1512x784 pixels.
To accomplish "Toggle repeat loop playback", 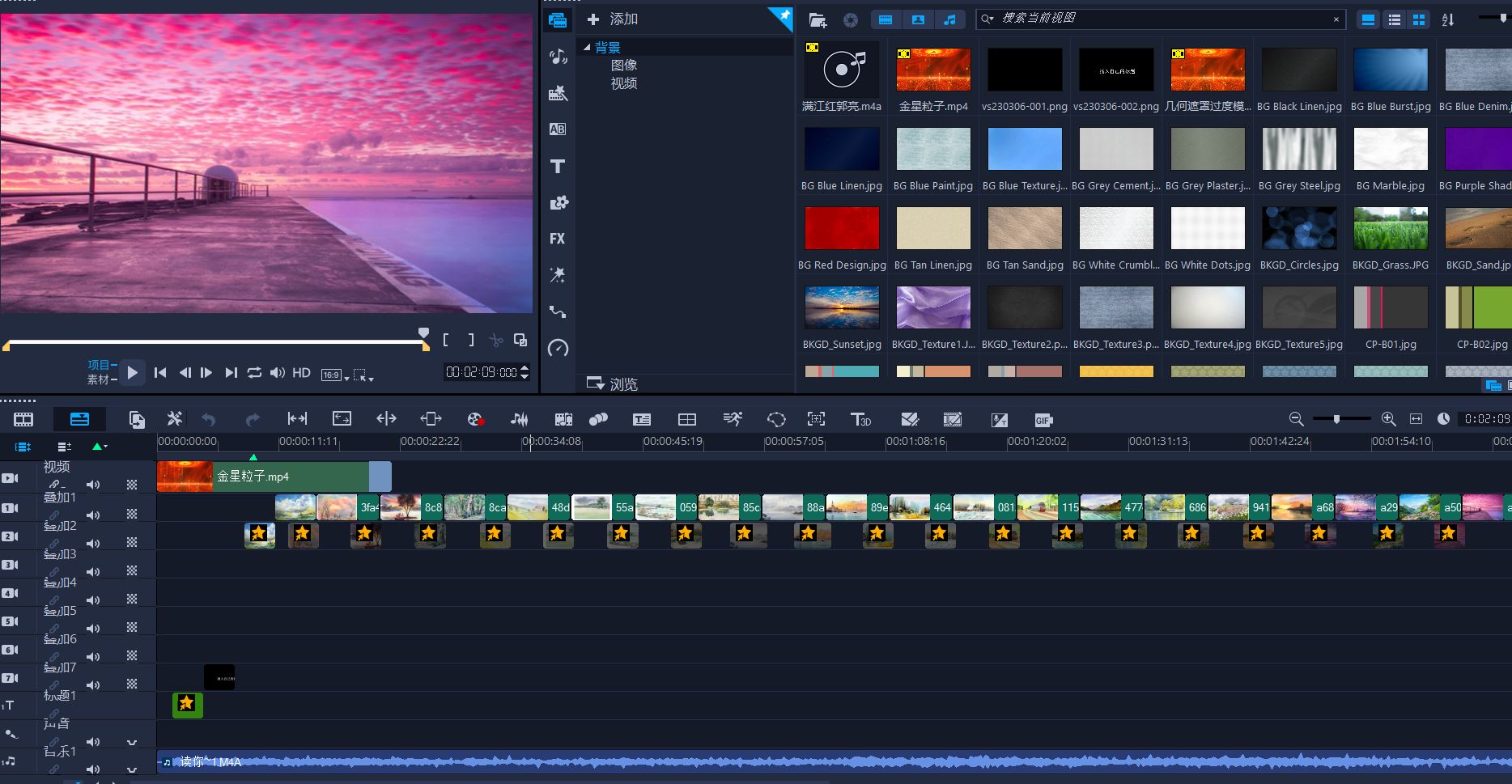I will click(x=254, y=372).
